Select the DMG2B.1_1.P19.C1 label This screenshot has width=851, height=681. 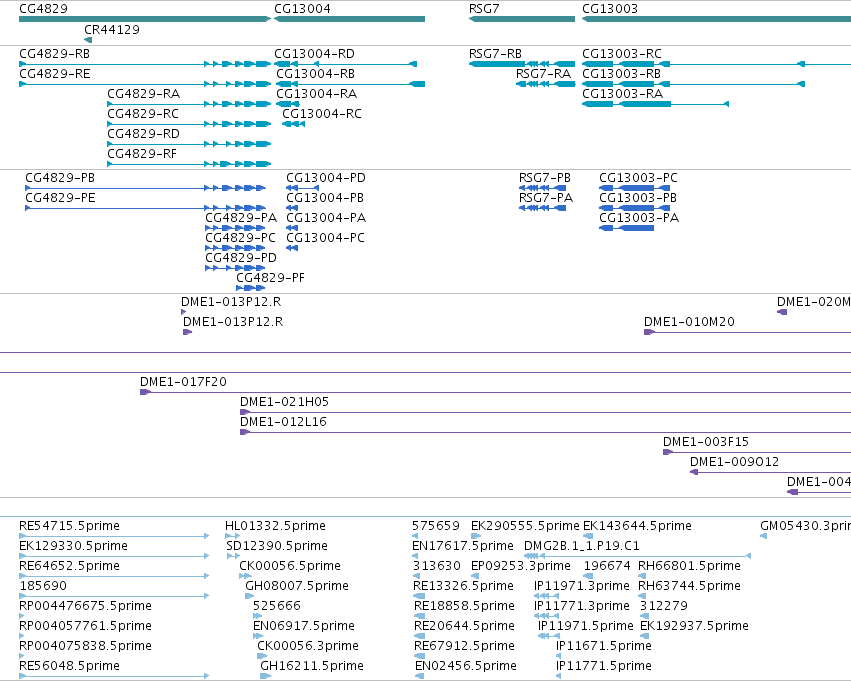tap(582, 546)
